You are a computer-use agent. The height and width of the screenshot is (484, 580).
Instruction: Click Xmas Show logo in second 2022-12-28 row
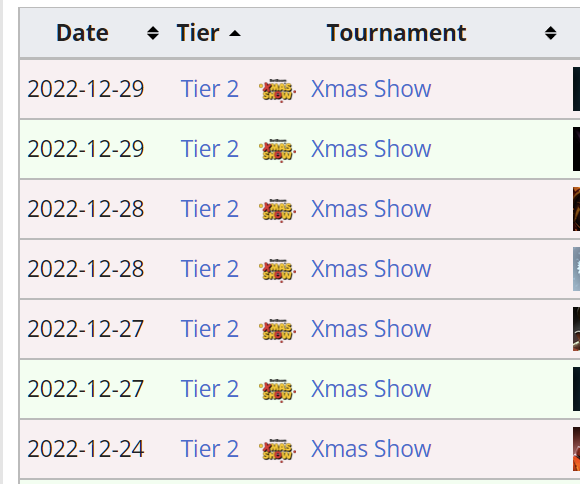[277, 270]
